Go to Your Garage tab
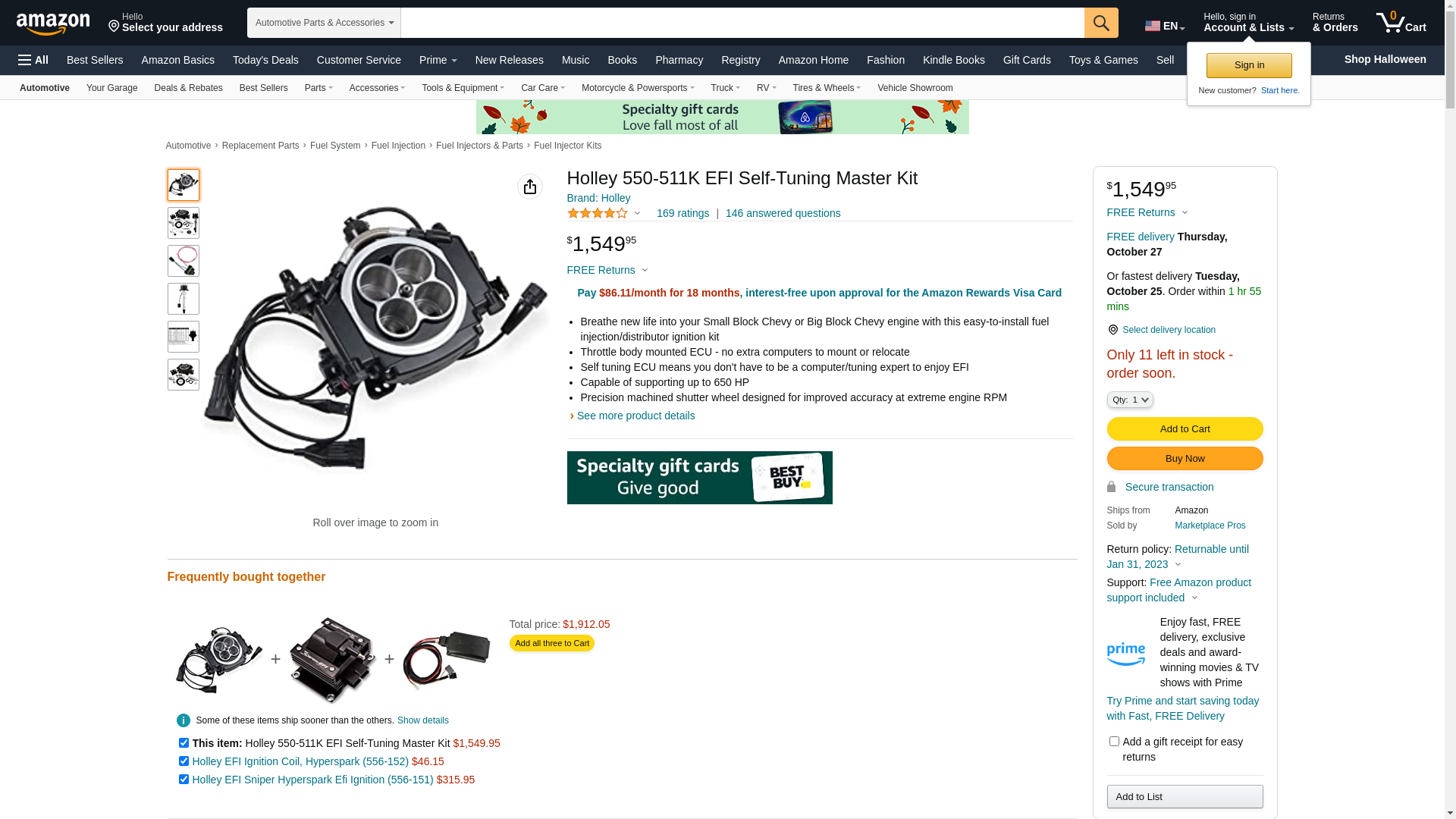Image resolution: width=1456 pixels, height=819 pixels. point(112,88)
